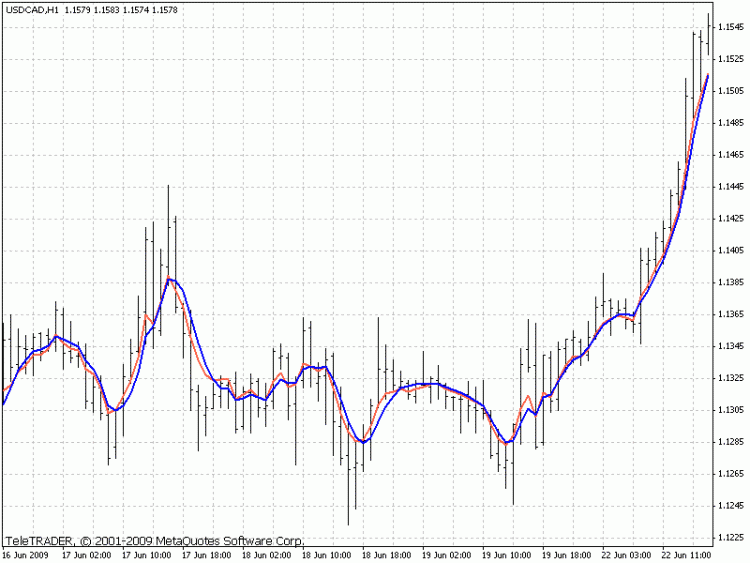Click the 1.1465 price level label
Screen dimensions: 750x563
pos(731,155)
